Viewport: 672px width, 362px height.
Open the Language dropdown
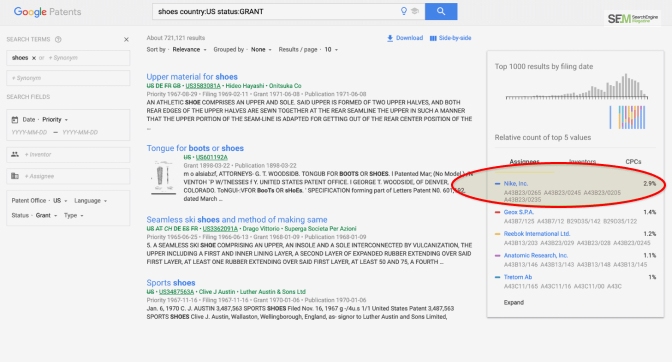tap(90, 200)
